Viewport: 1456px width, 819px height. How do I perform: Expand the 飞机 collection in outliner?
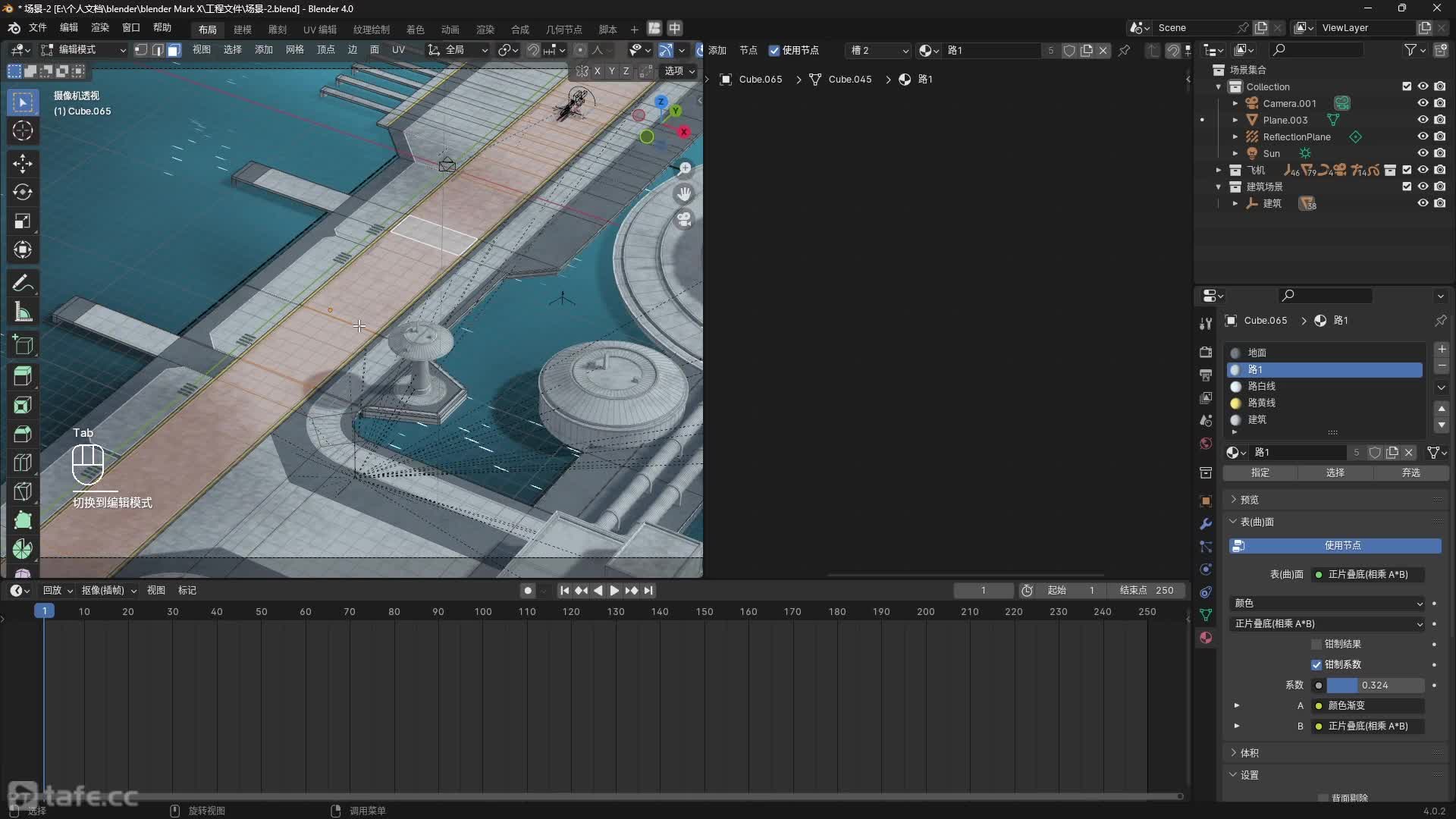tap(1219, 170)
